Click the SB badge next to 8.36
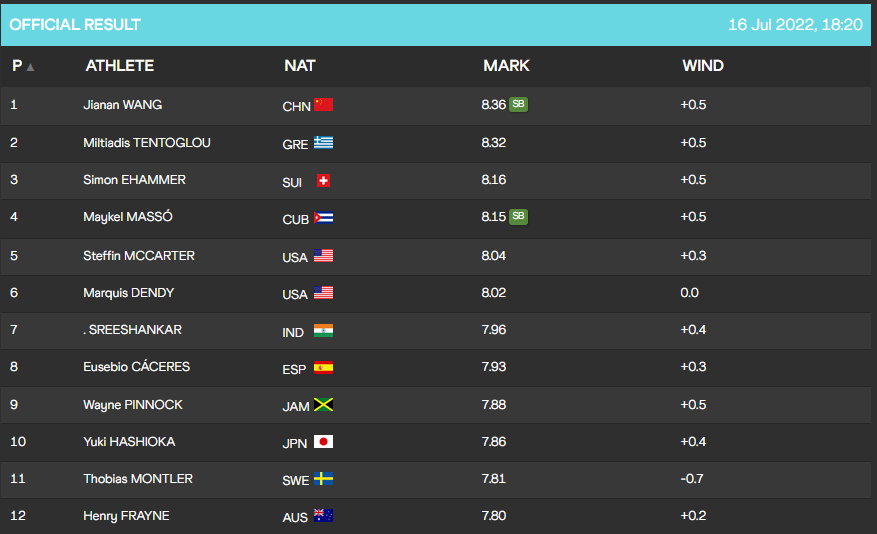This screenshot has width=877, height=534. pyautogui.click(x=518, y=104)
